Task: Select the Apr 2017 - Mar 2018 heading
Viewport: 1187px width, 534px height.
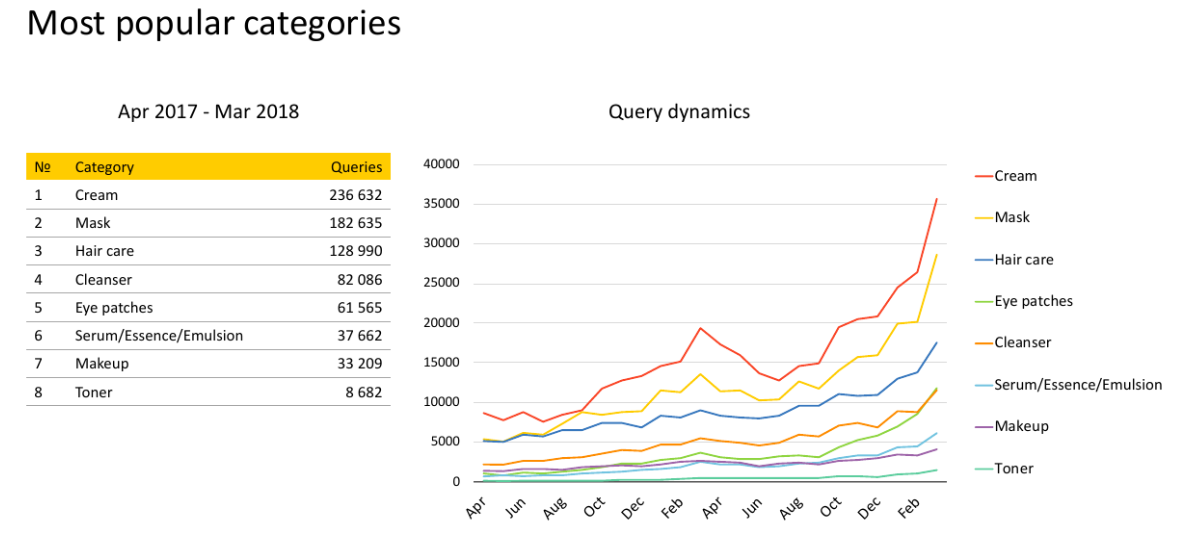Action: pos(208,112)
